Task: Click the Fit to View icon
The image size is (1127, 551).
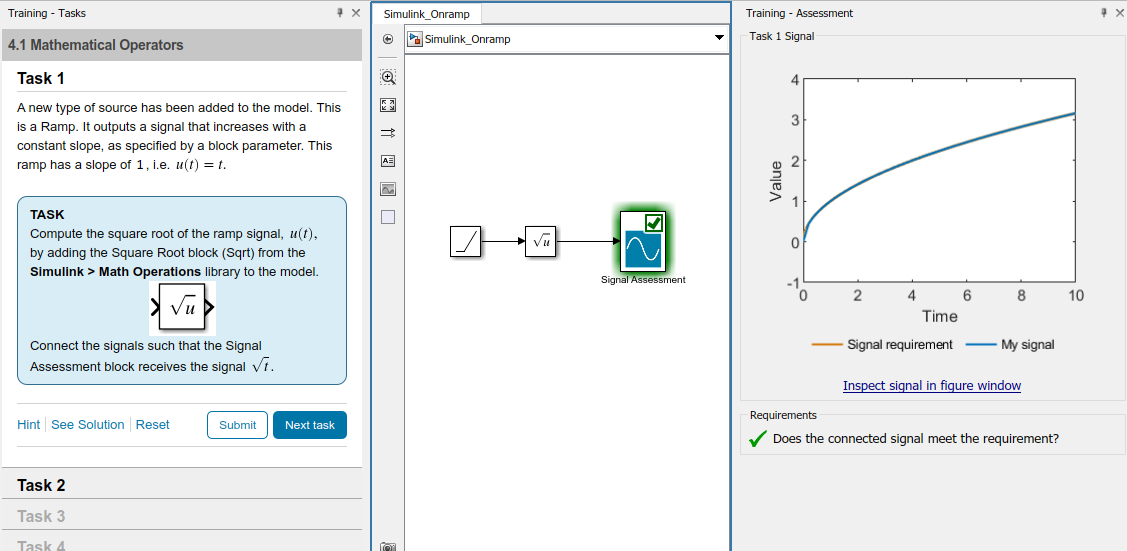Action: (388, 105)
